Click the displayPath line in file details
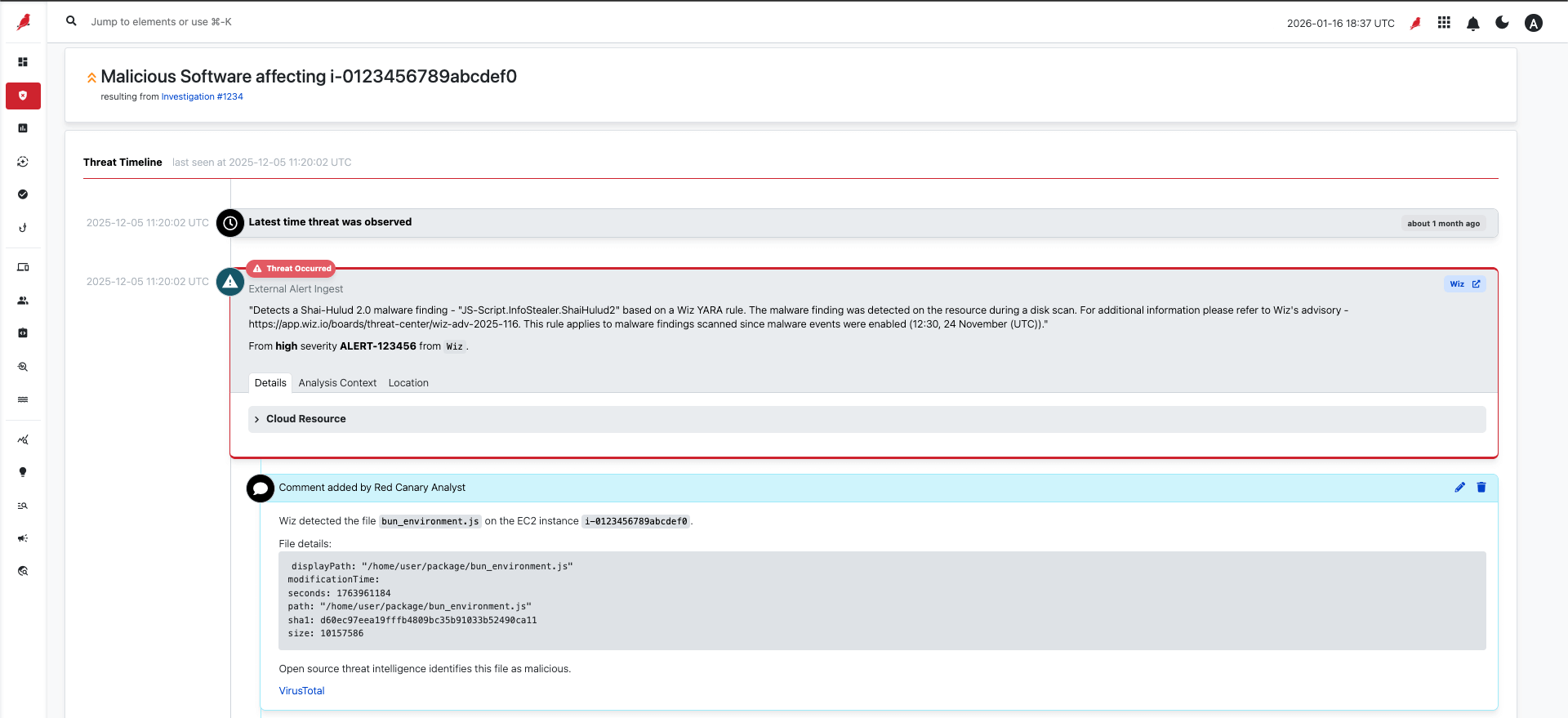 tap(432, 566)
